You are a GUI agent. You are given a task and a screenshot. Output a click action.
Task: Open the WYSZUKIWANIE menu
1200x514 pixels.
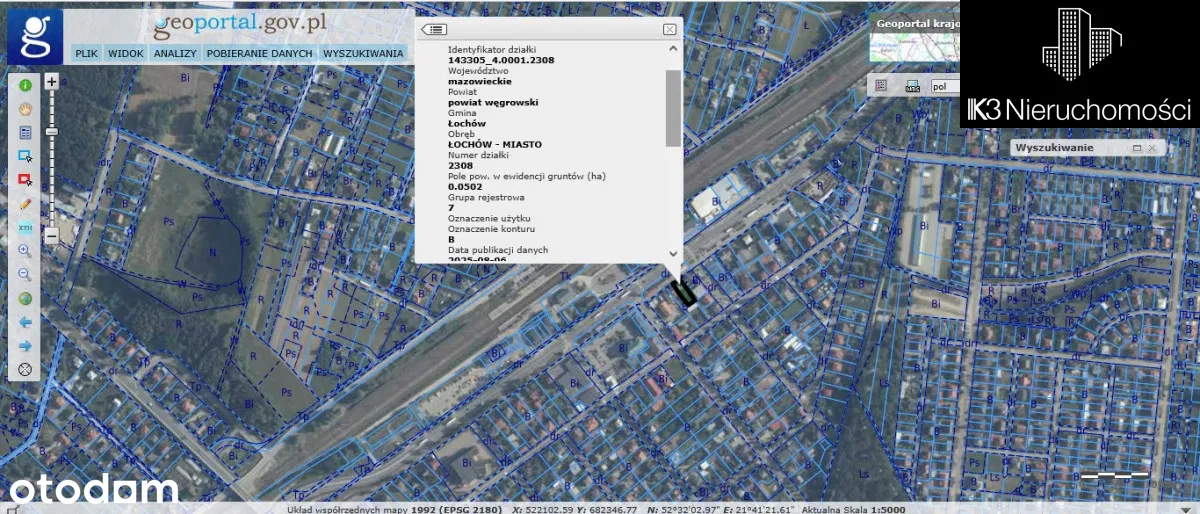click(x=363, y=53)
